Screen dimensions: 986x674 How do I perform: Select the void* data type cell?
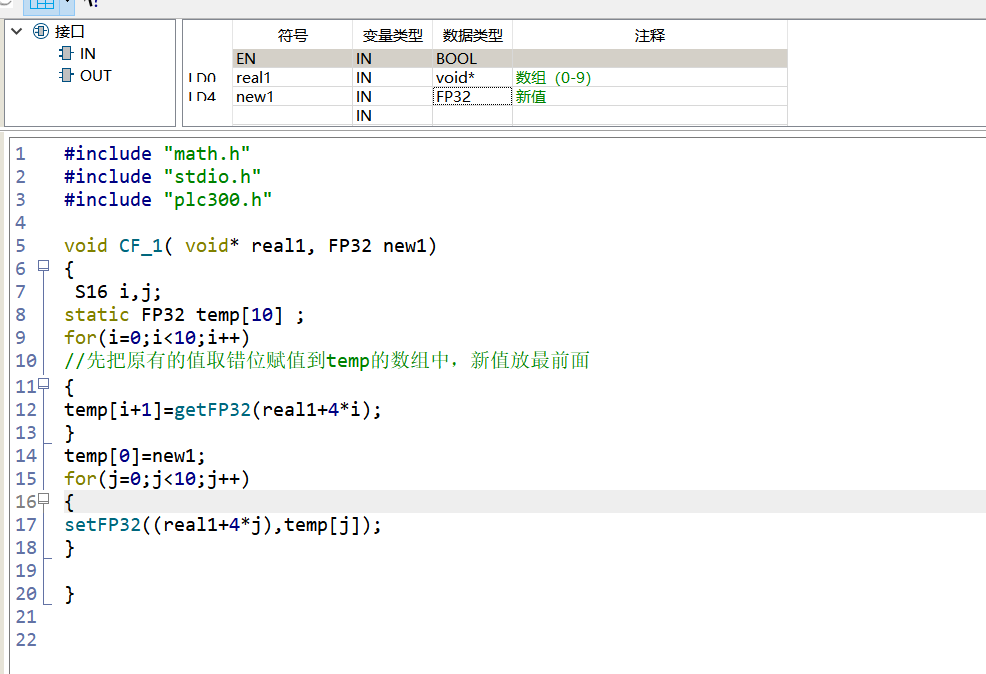click(x=472, y=77)
